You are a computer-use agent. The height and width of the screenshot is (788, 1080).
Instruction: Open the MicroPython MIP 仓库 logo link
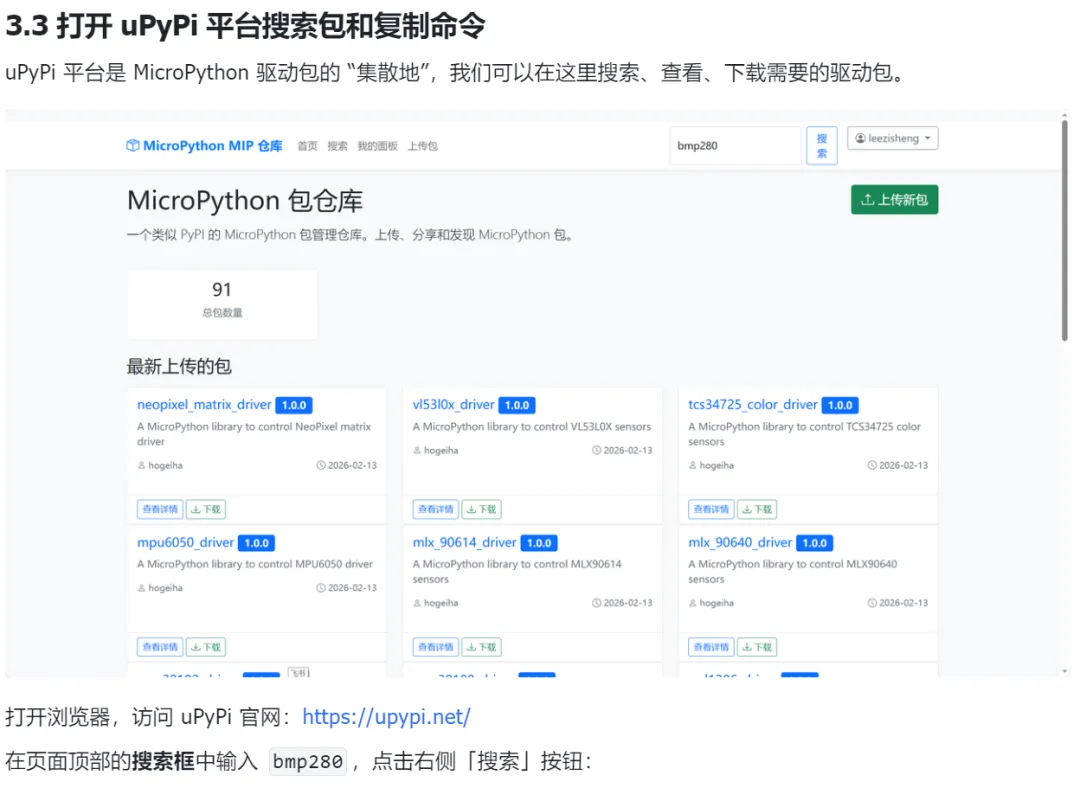click(x=204, y=145)
